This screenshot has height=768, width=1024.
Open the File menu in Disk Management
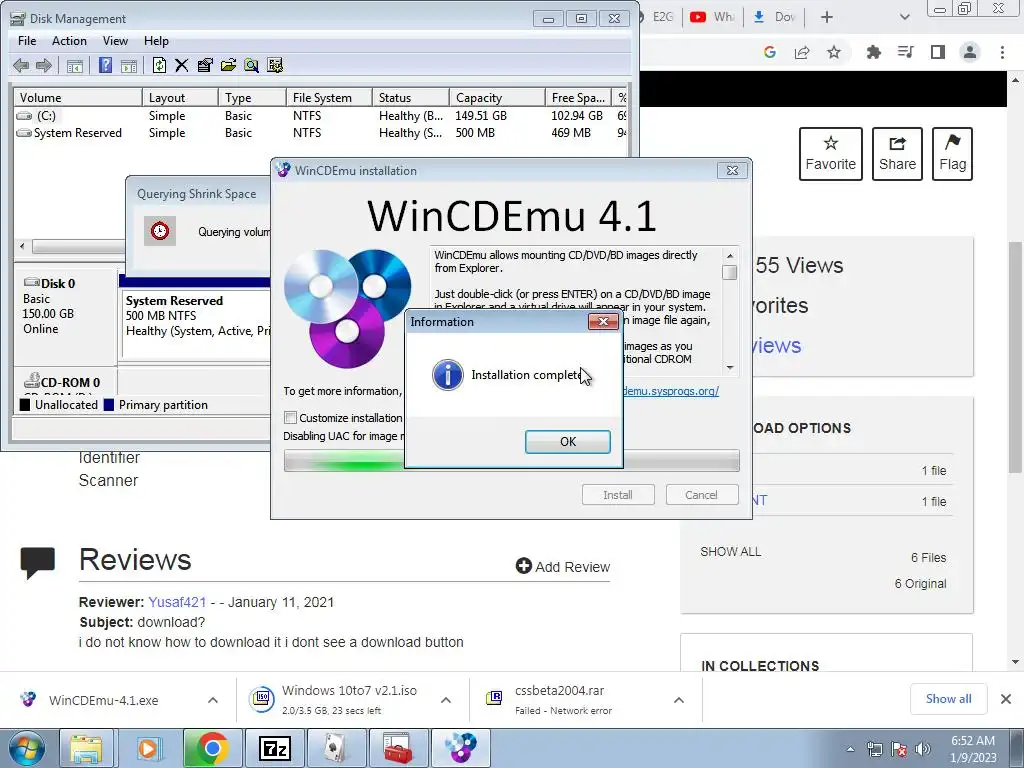[x=27, y=40]
